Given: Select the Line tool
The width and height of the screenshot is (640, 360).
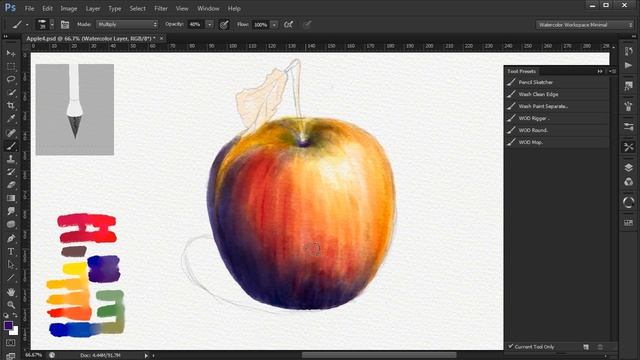Looking at the screenshot, I should point(11,278).
